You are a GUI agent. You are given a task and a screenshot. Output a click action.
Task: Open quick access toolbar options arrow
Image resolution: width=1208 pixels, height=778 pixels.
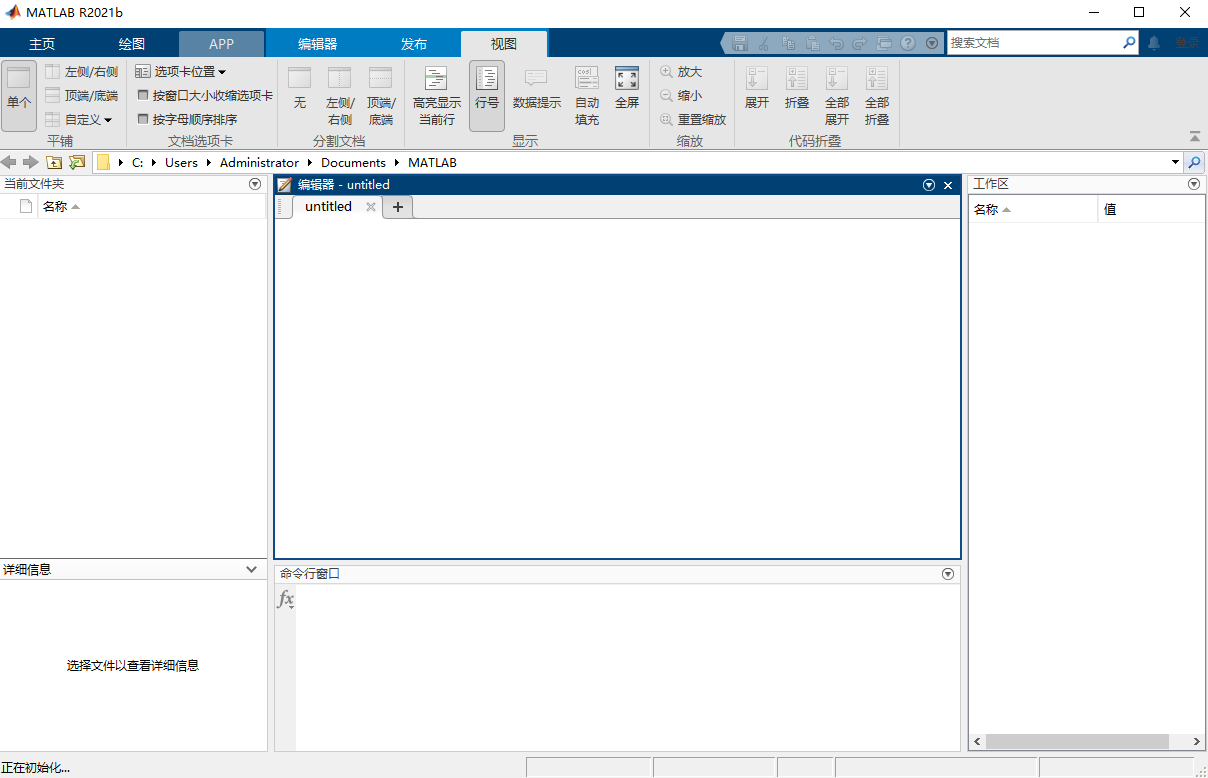point(932,43)
